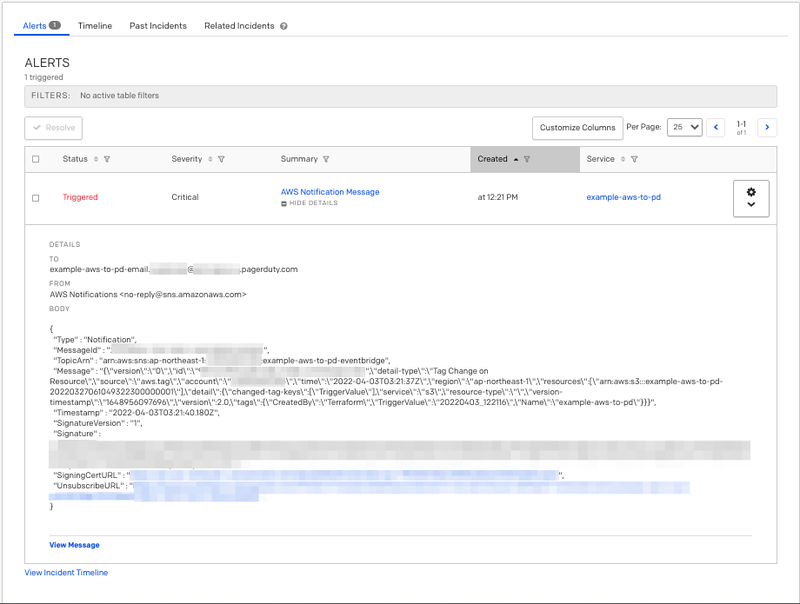The height and width of the screenshot is (604, 800).
Task: Switch to the Timeline tab
Action: pos(95,26)
